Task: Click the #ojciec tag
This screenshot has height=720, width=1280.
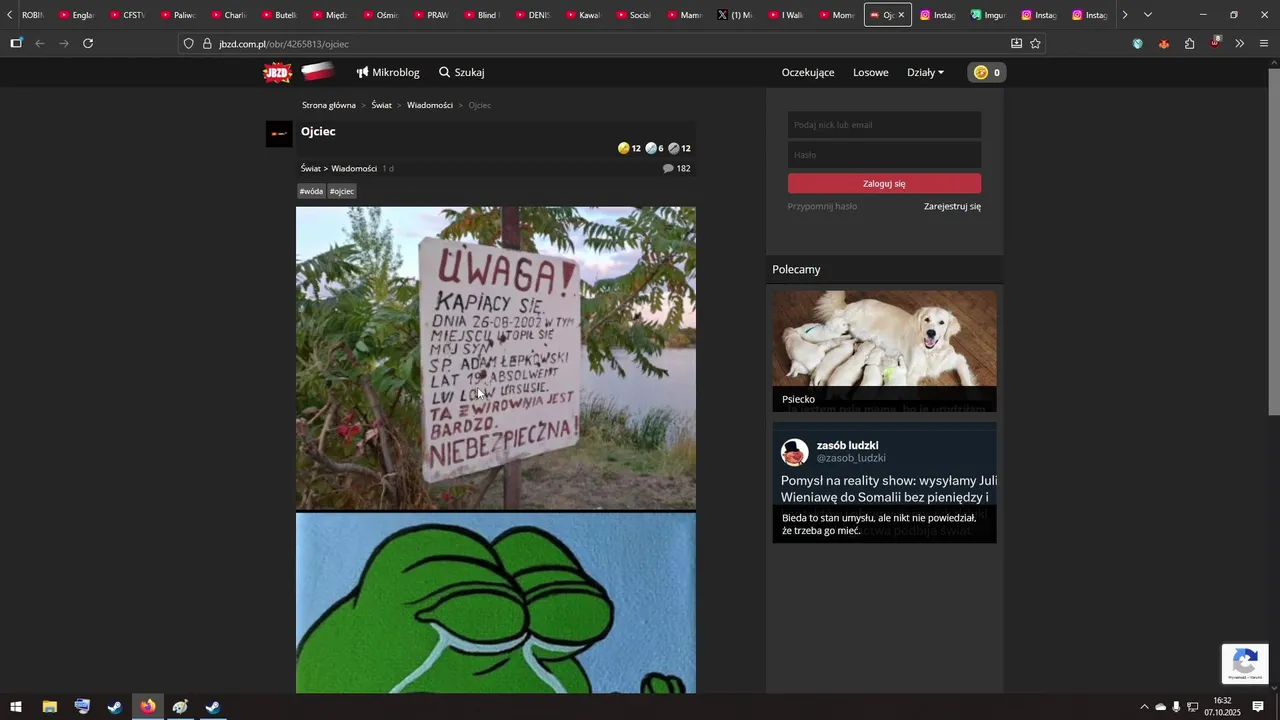Action: [342, 191]
